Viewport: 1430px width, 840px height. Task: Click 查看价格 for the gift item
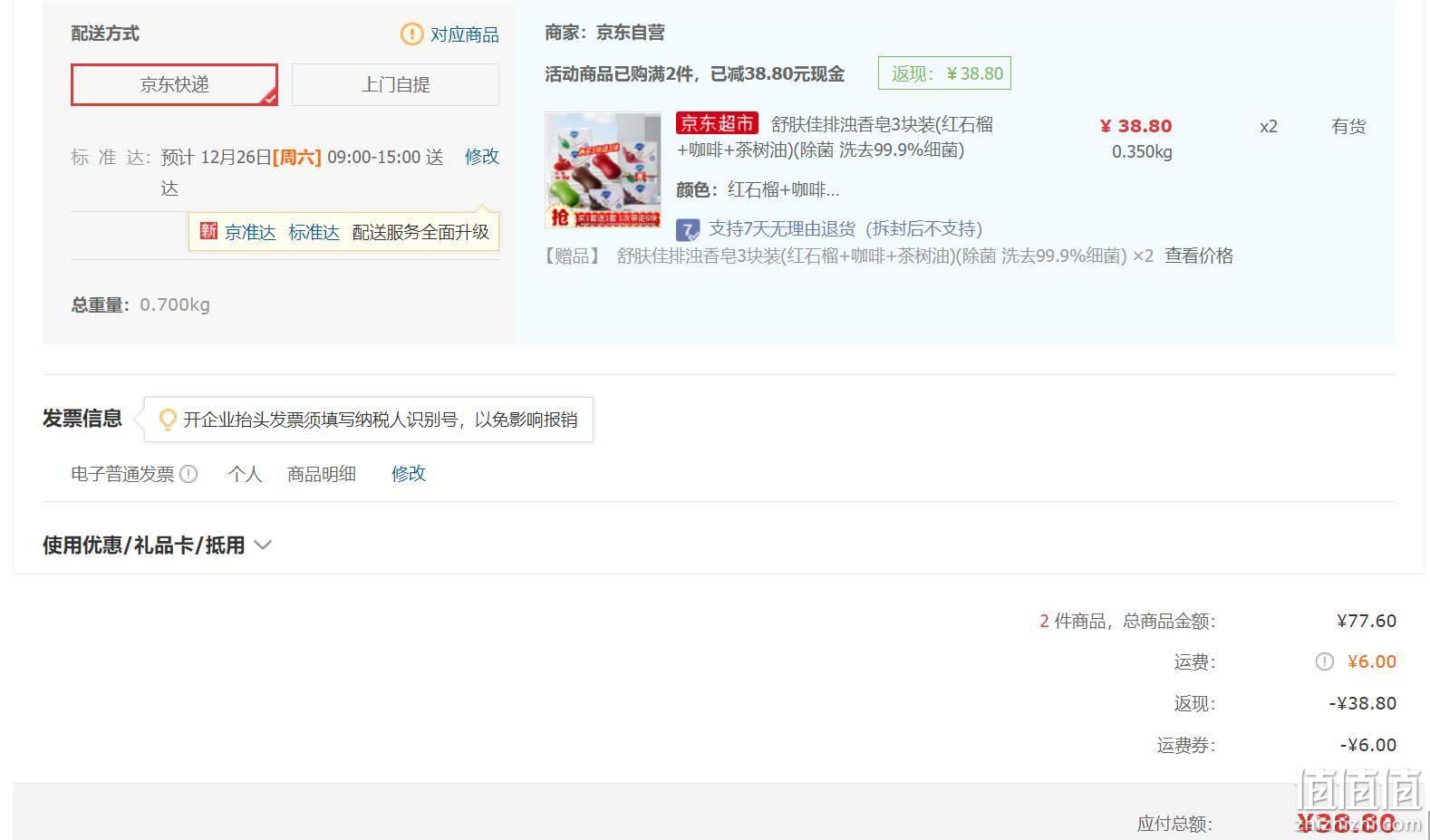click(x=1199, y=256)
